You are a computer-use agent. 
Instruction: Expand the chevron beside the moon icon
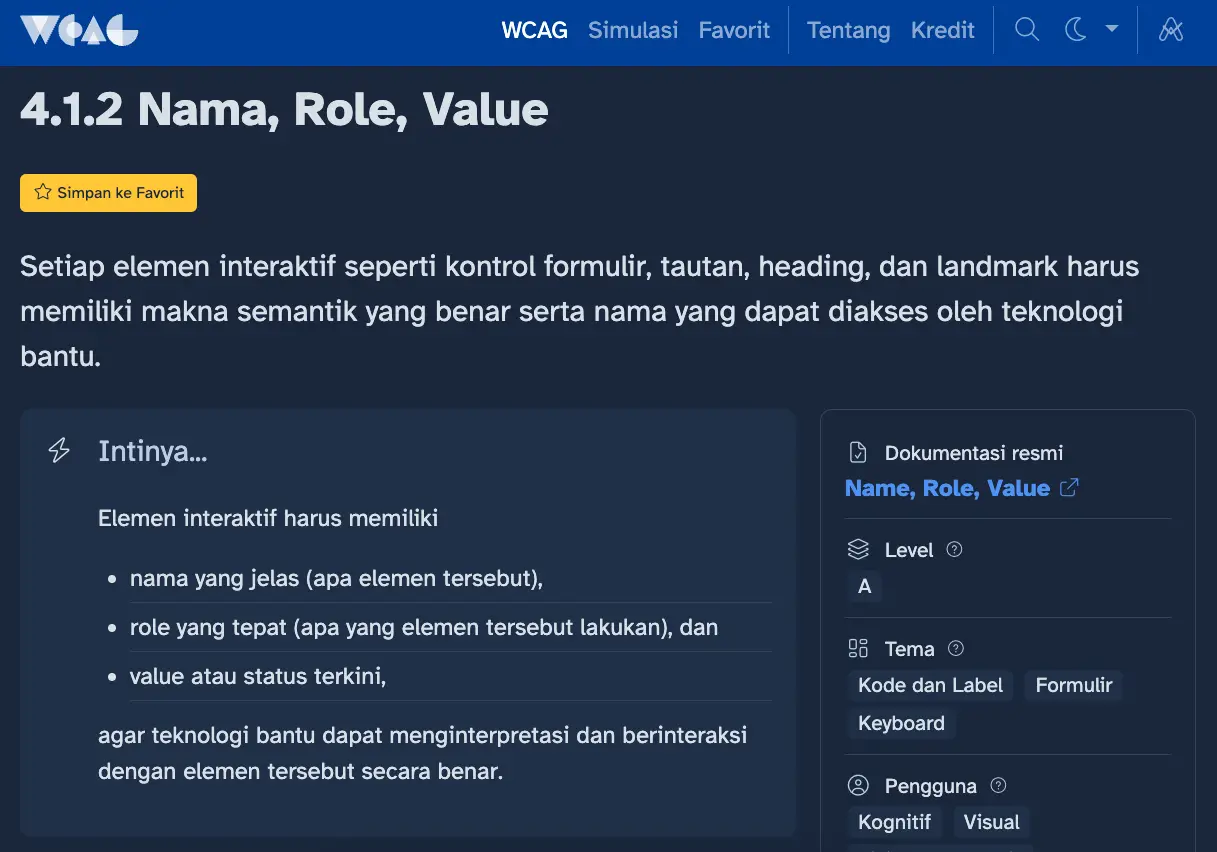[1112, 30]
